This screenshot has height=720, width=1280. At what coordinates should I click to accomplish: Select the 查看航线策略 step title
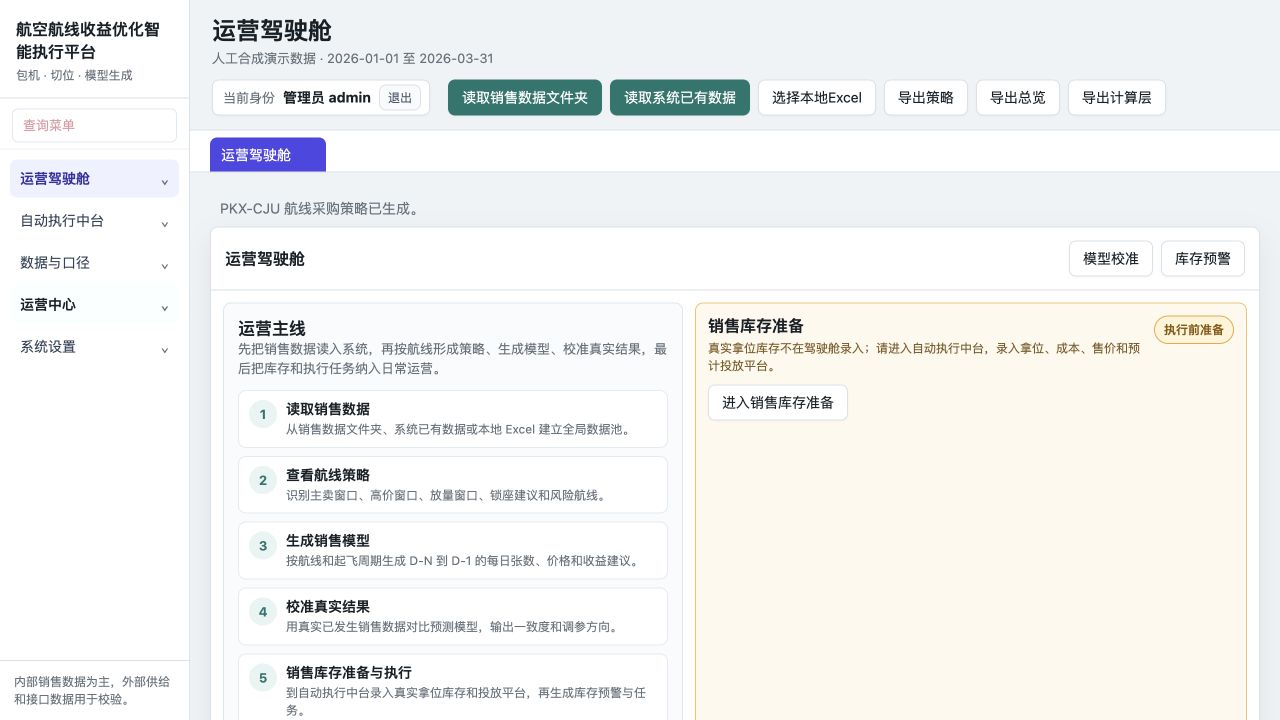tap(328, 475)
